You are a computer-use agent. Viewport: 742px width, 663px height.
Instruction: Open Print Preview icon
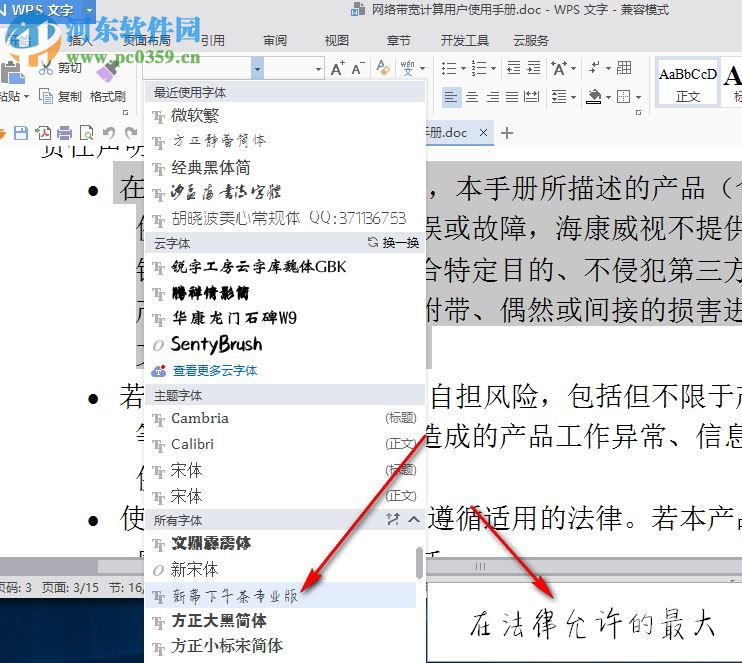(87, 133)
